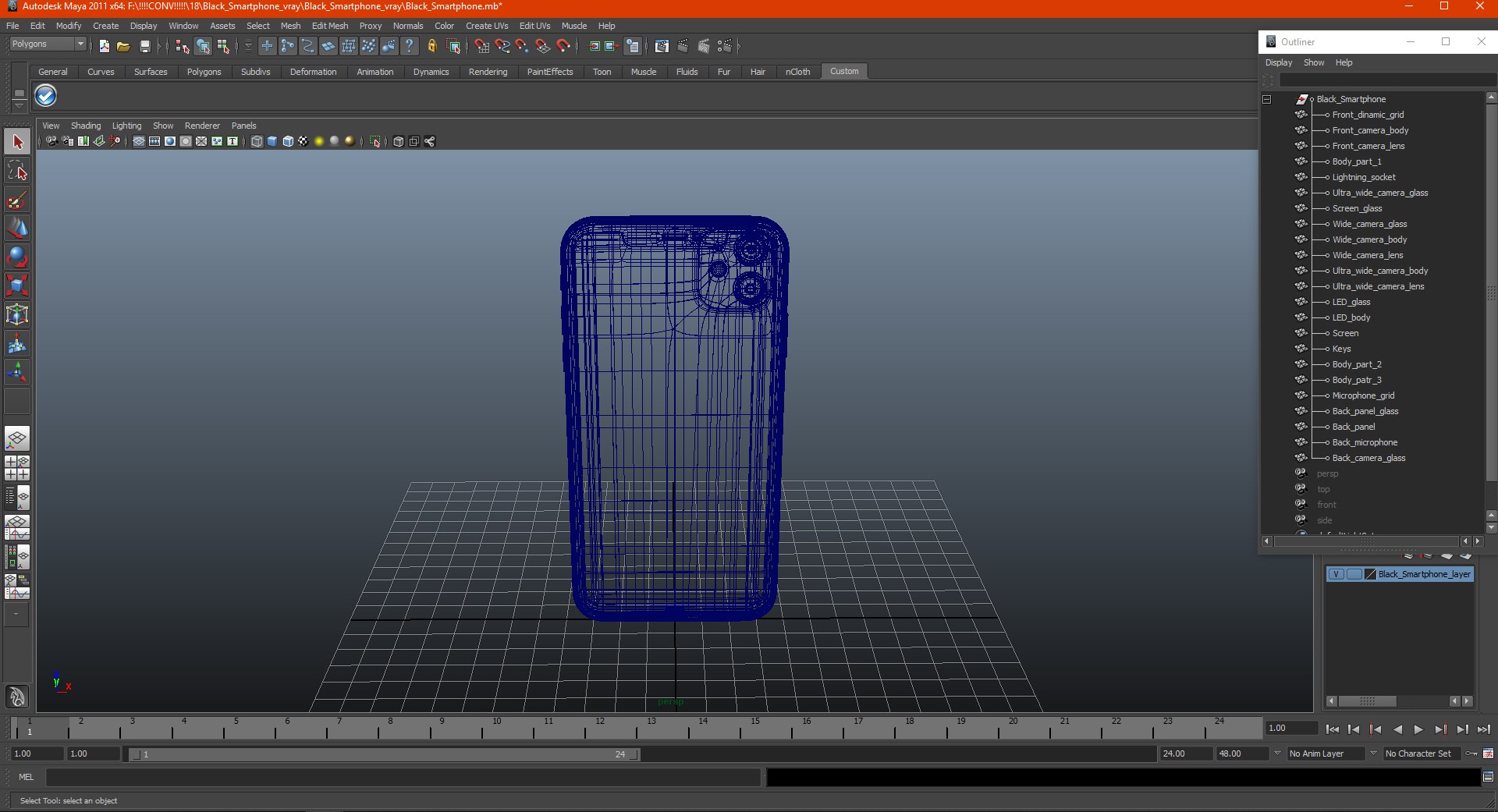Click the MEL command input field
1498x812 pixels.
tap(402, 777)
